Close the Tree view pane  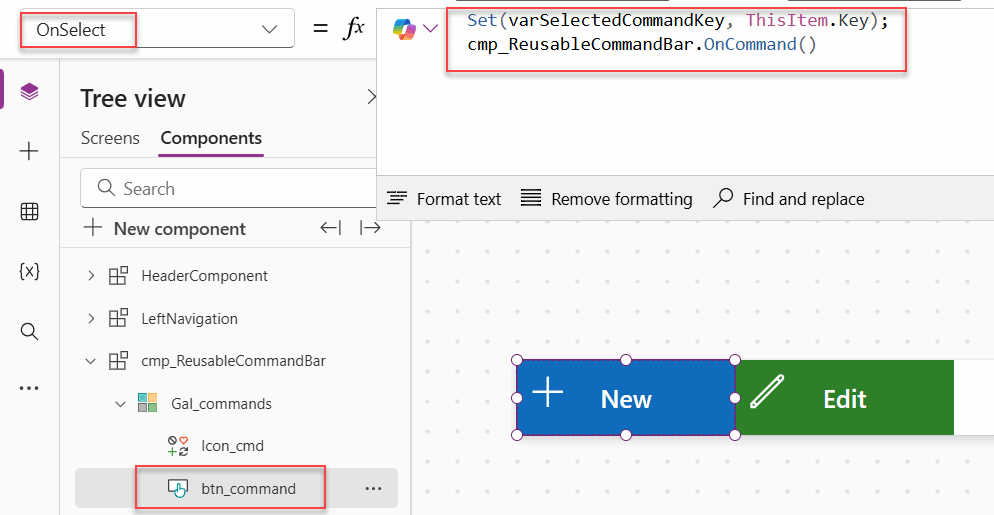(371, 97)
